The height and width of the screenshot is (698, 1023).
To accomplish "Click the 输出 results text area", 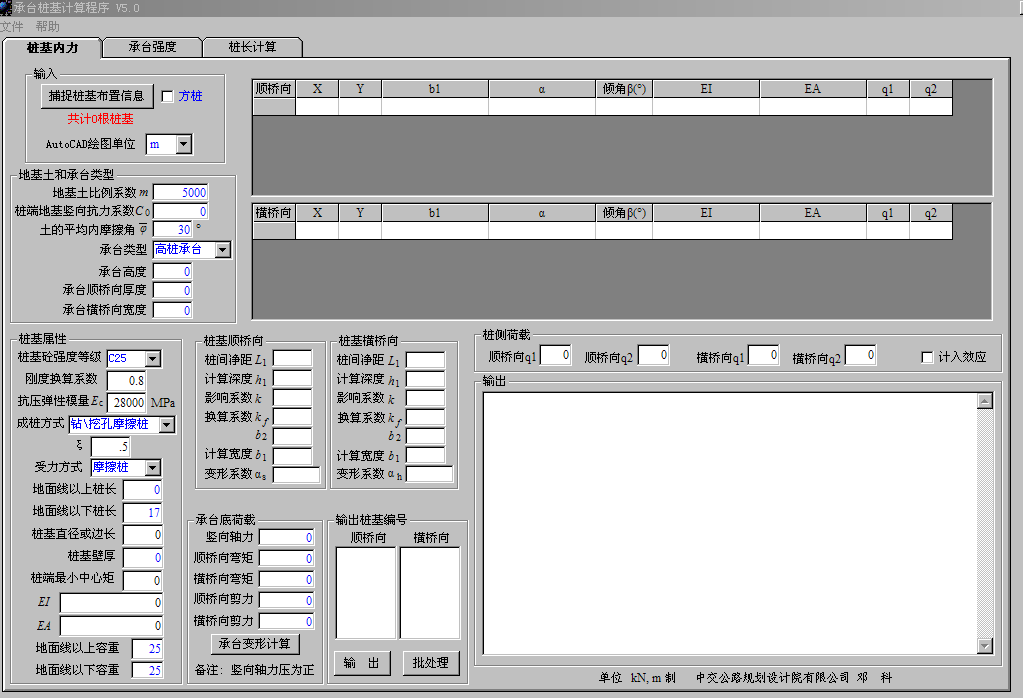I will click(x=731, y=524).
